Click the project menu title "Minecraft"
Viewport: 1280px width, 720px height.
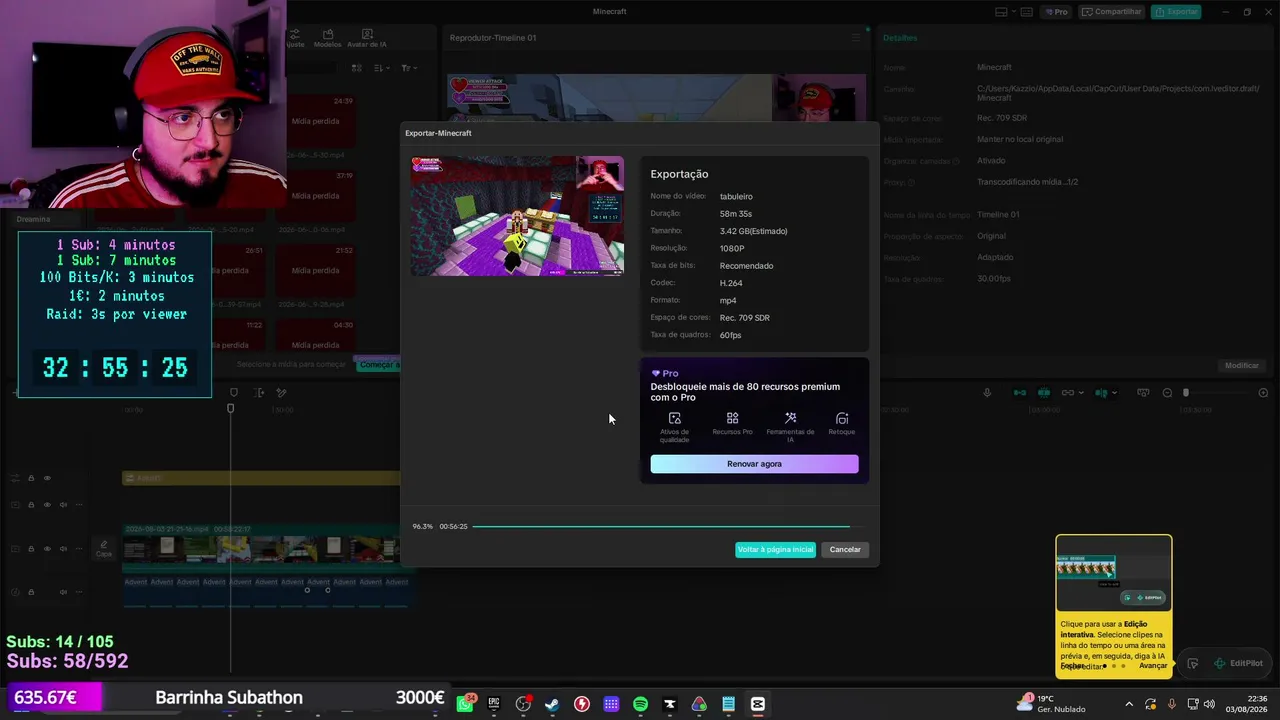pos(610,12)
